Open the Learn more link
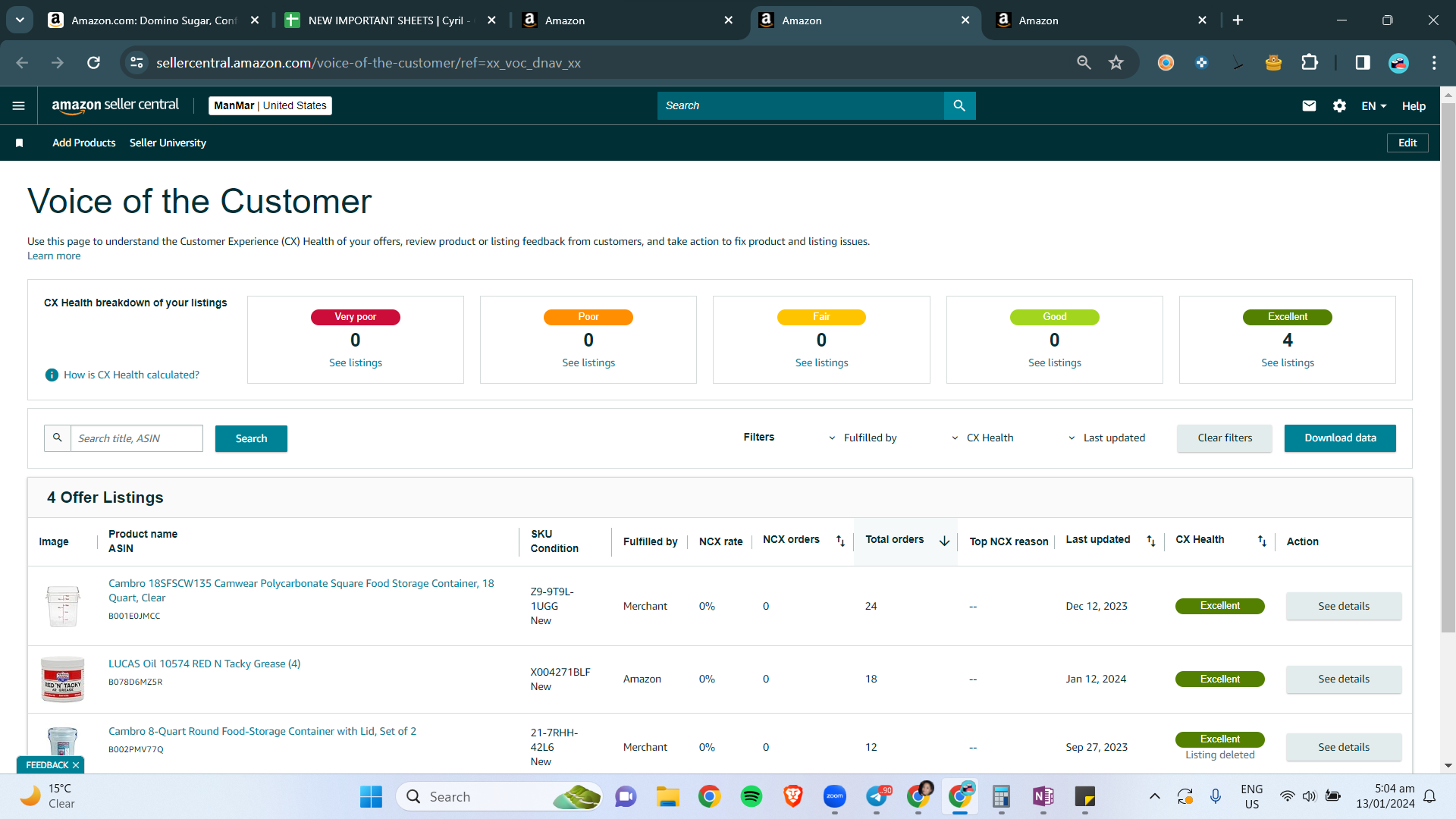This screenshot has width=1456, height=819. pos(54,256)
